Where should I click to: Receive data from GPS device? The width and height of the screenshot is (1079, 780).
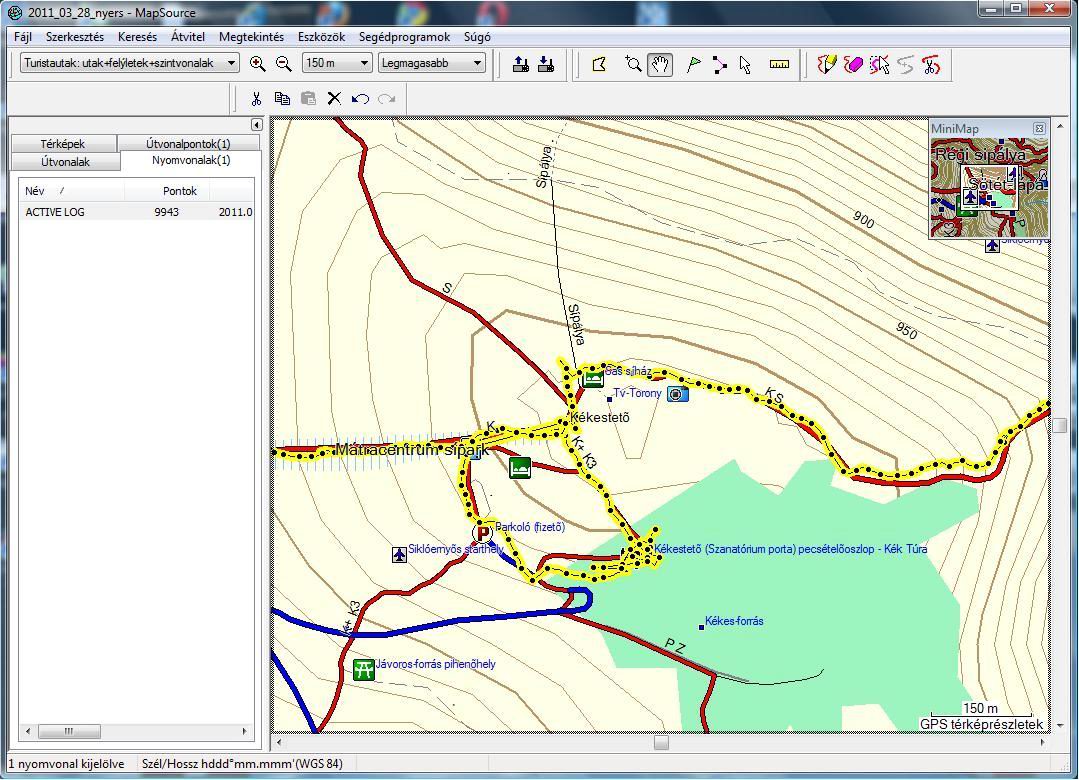click(546, 65)
